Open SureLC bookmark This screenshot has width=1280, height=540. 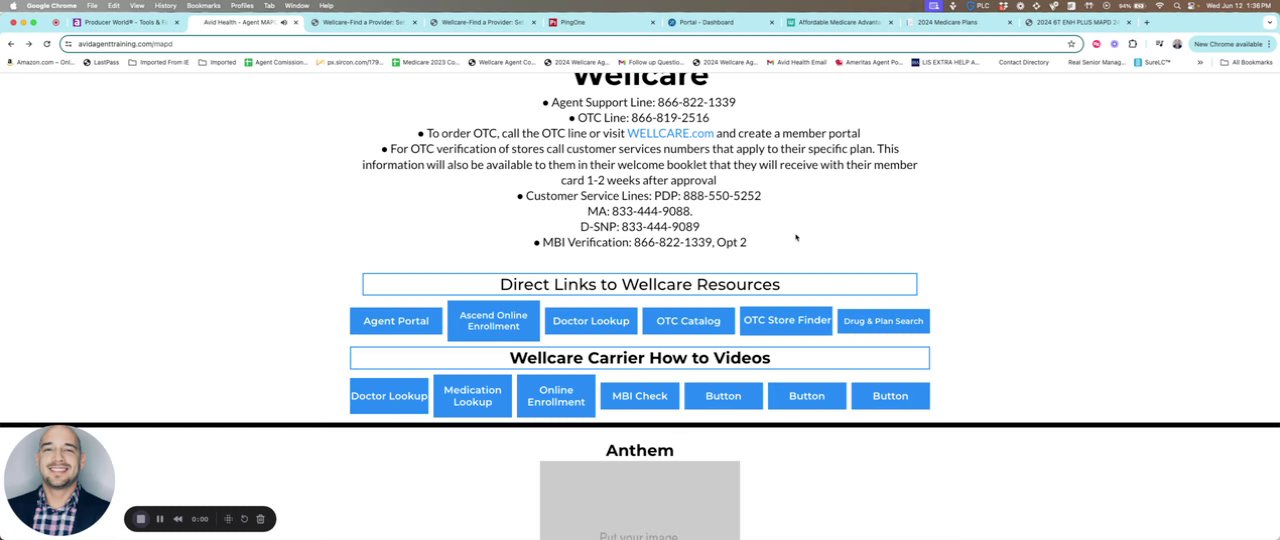point(1152,62)
